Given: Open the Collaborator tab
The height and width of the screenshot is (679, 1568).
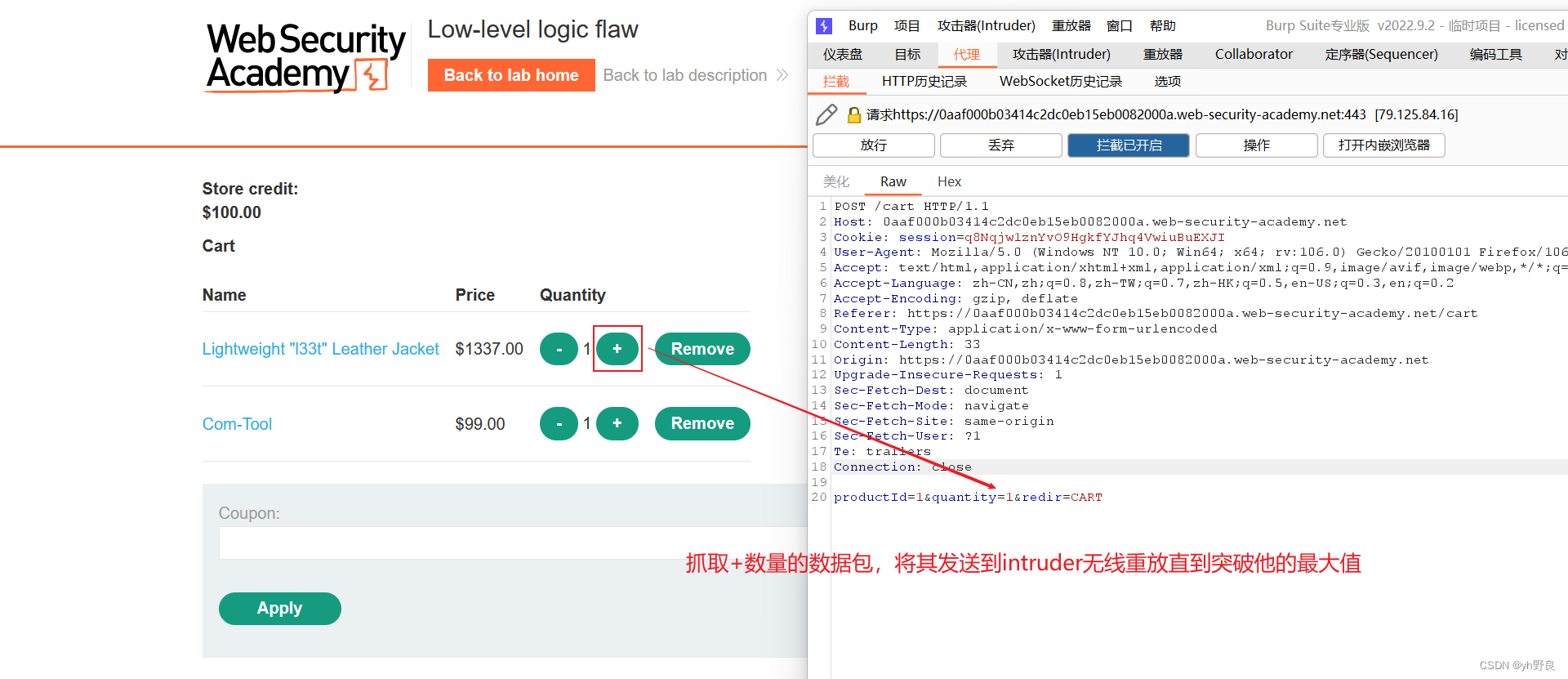Looking at the screenshot, I should pyautogui.click(x=1254, y=55).
